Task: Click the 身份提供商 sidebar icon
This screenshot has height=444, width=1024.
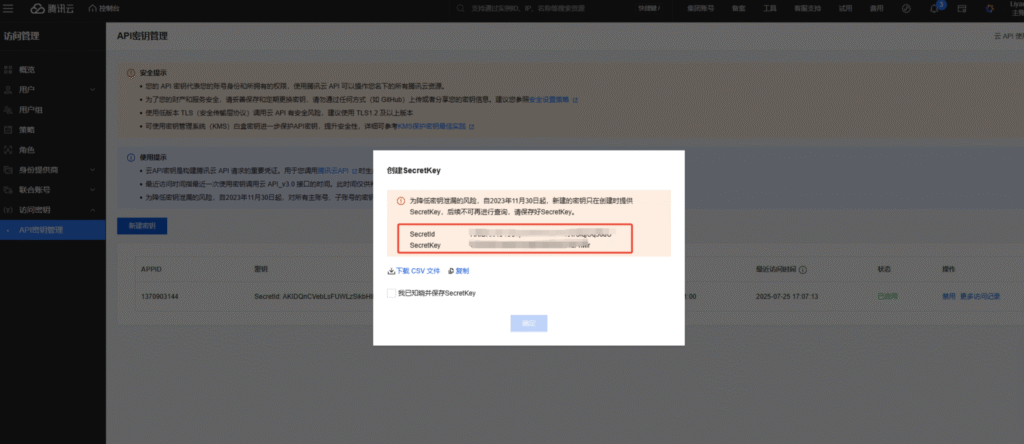Action: [x=8, y=170]
